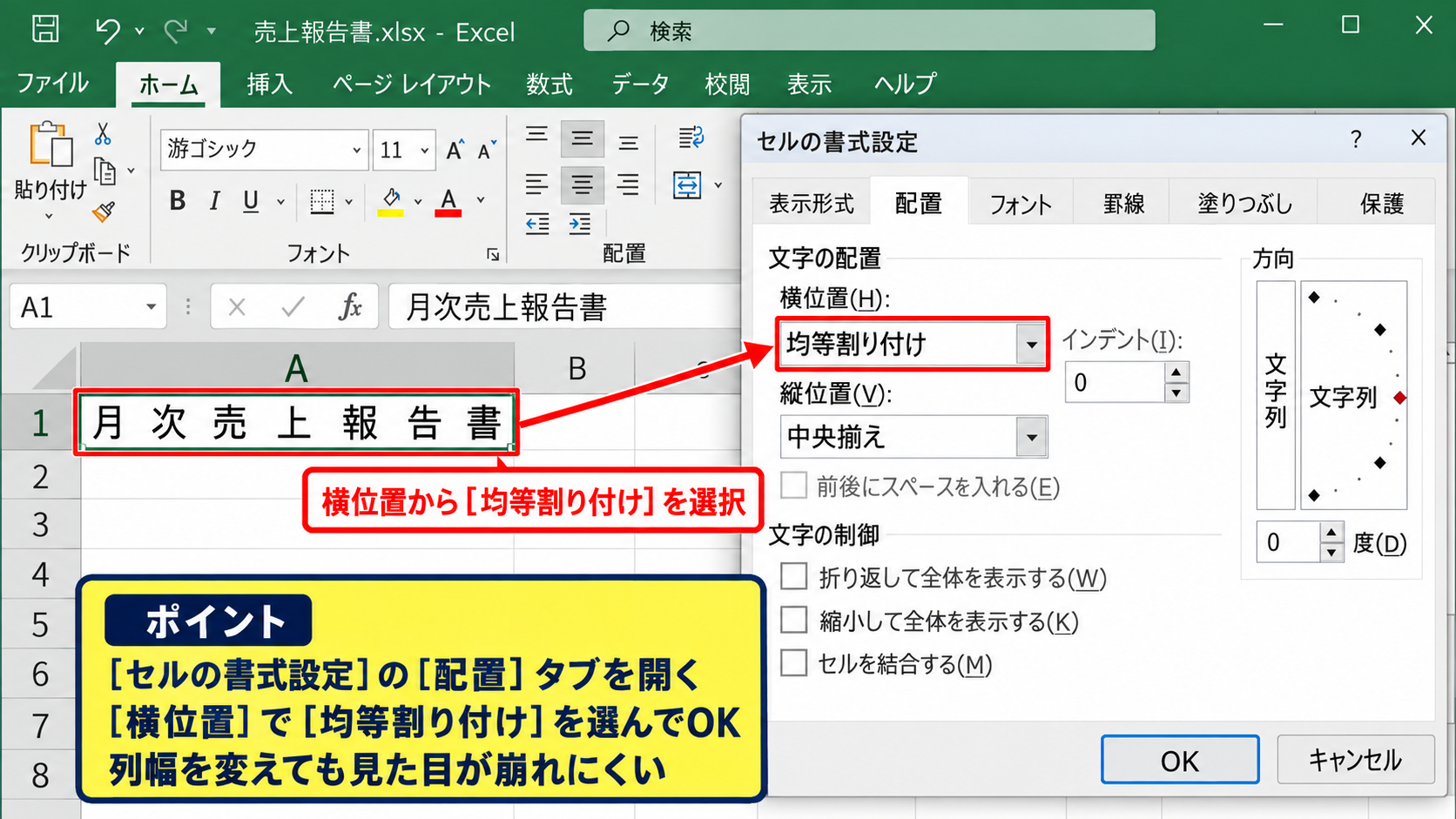Image resolution: width=1456 pixels, height=819 pixels.
Task: Open the underline style dropdown arrow
Action: point(280,202)
